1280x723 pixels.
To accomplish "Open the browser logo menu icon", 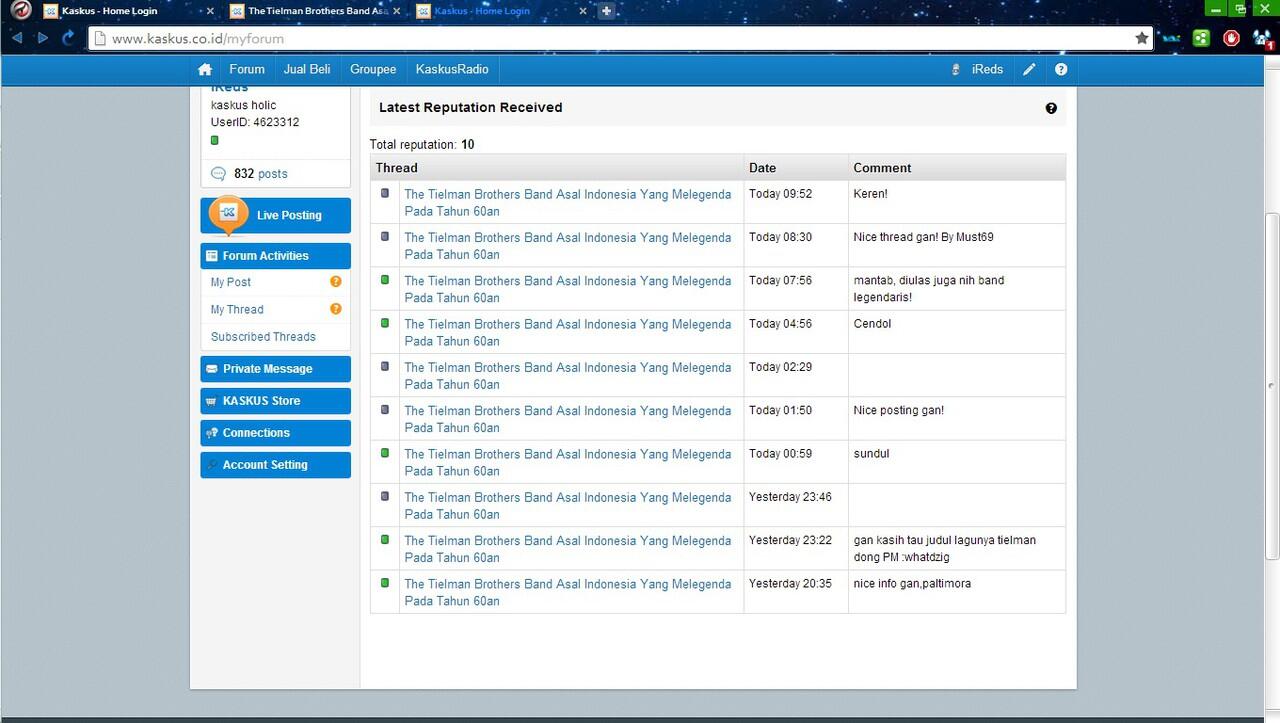I will point(19,11).
